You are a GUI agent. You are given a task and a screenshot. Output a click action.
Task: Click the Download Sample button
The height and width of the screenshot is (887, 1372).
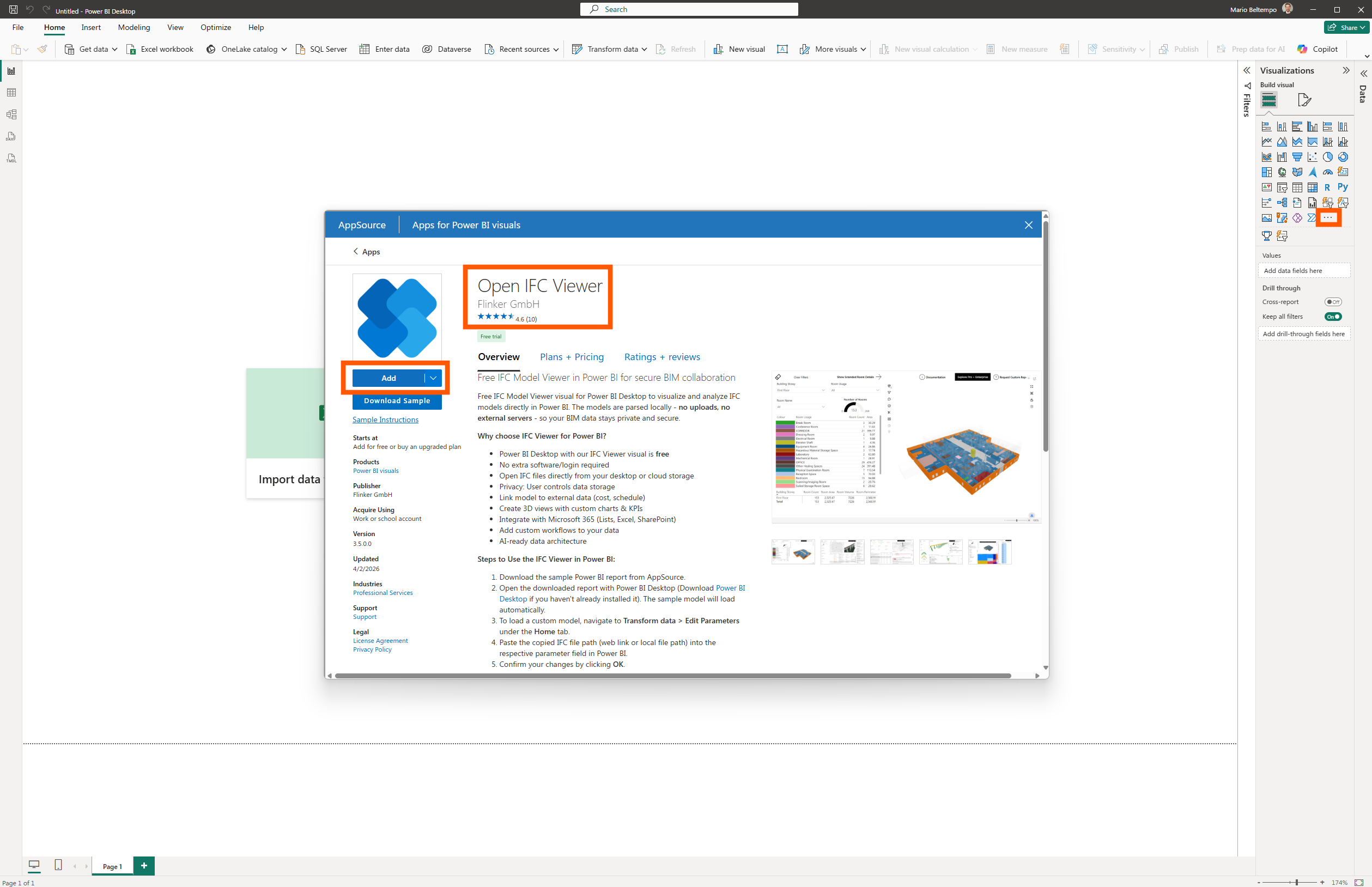point(397,401)
